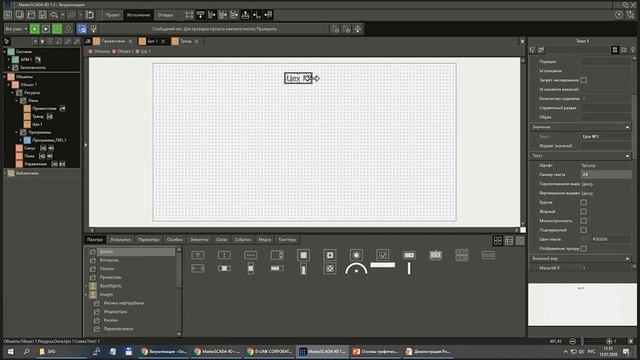Open the Тренд window tab
The height and width of the screenshot is (360, 640).
[x=186, y=41]
